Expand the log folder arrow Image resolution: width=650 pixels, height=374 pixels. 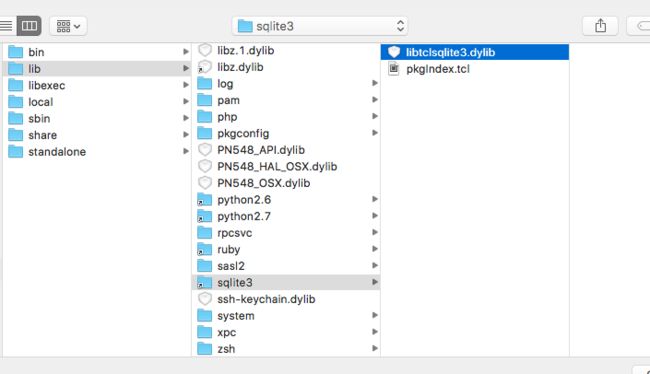[375, 83]
